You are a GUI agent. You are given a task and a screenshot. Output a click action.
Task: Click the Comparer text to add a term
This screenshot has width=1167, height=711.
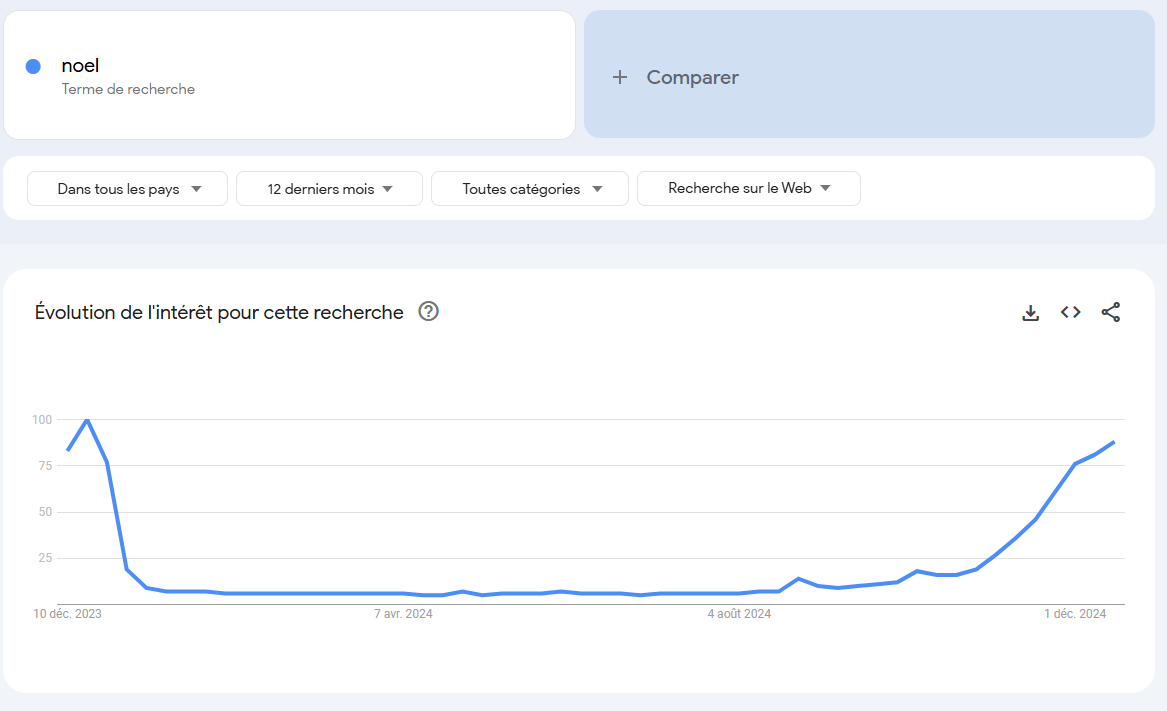(692, 77)
